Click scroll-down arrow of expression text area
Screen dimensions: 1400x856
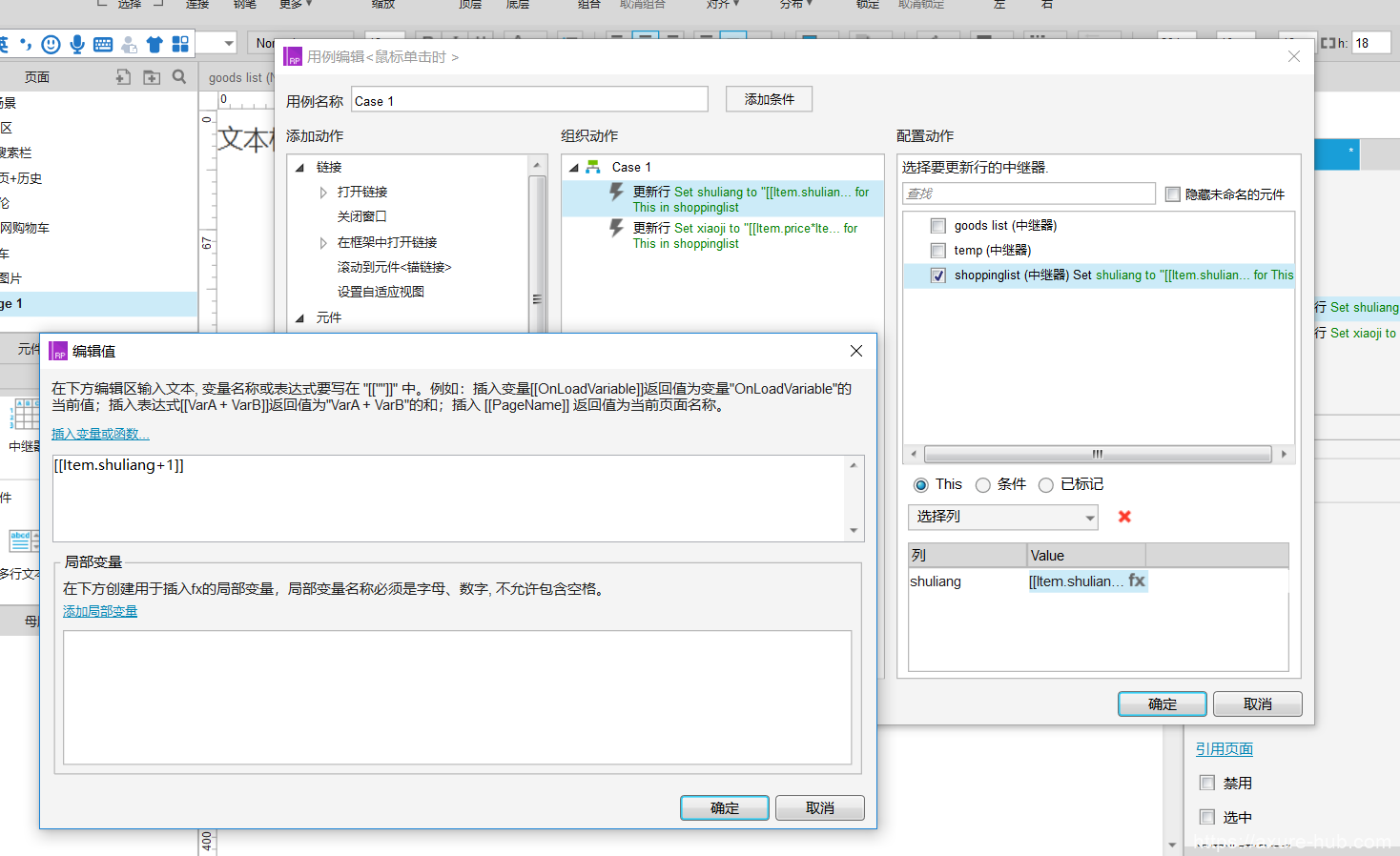coord(854,531)
